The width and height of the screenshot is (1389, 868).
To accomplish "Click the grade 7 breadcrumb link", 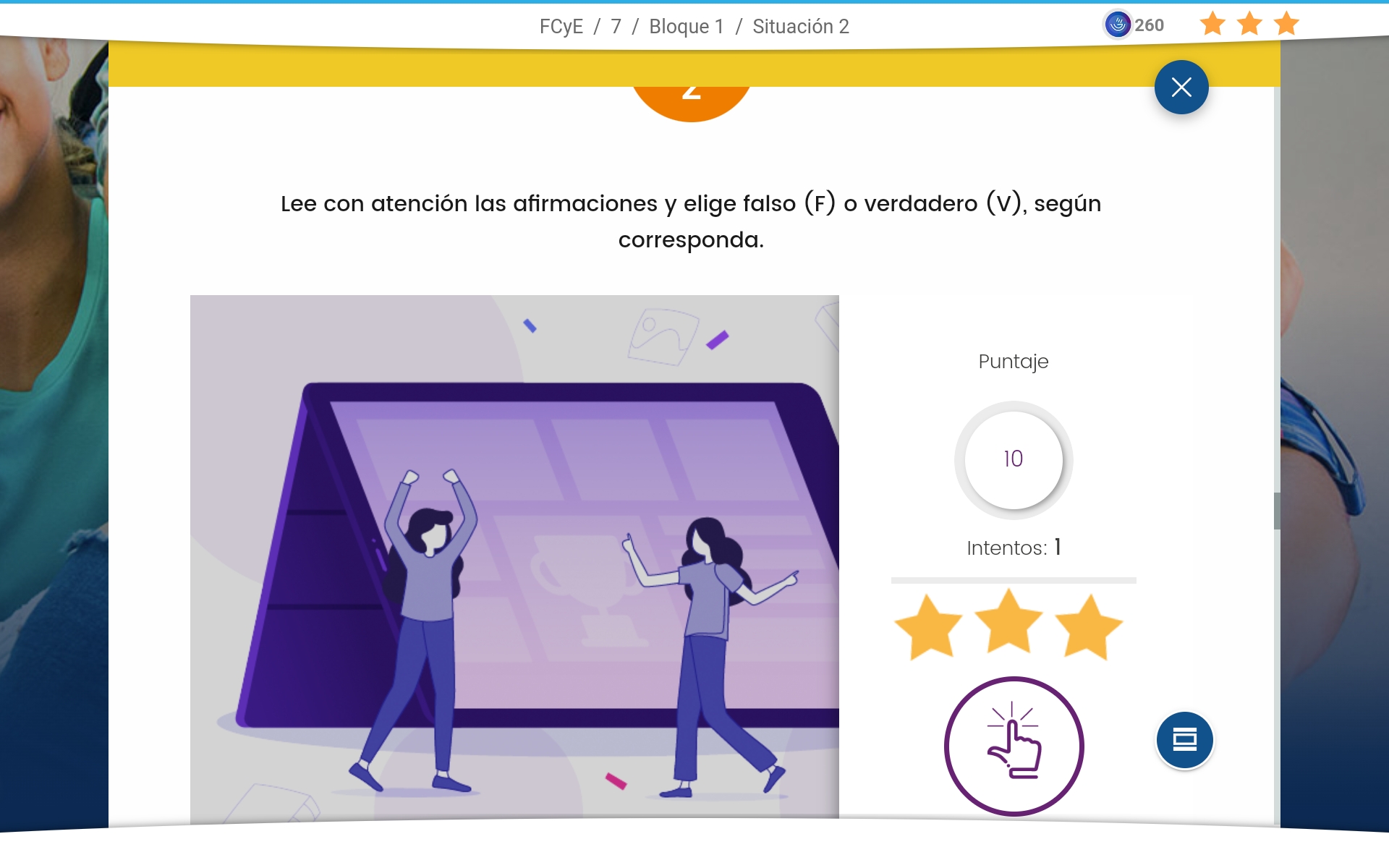I will click(x=616, y=27).
